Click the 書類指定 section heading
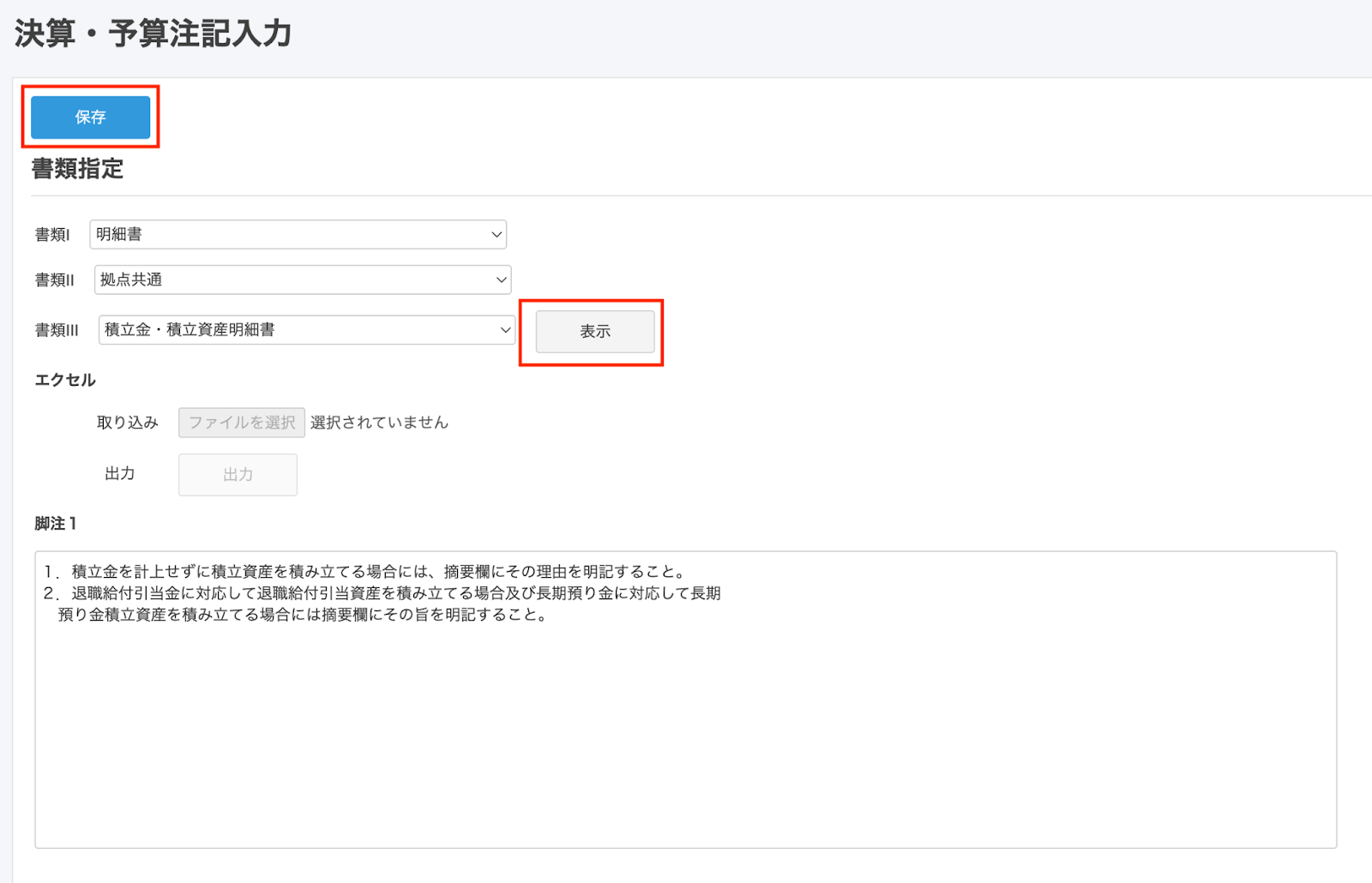1372x883 pixels. [x=78, y=169]
